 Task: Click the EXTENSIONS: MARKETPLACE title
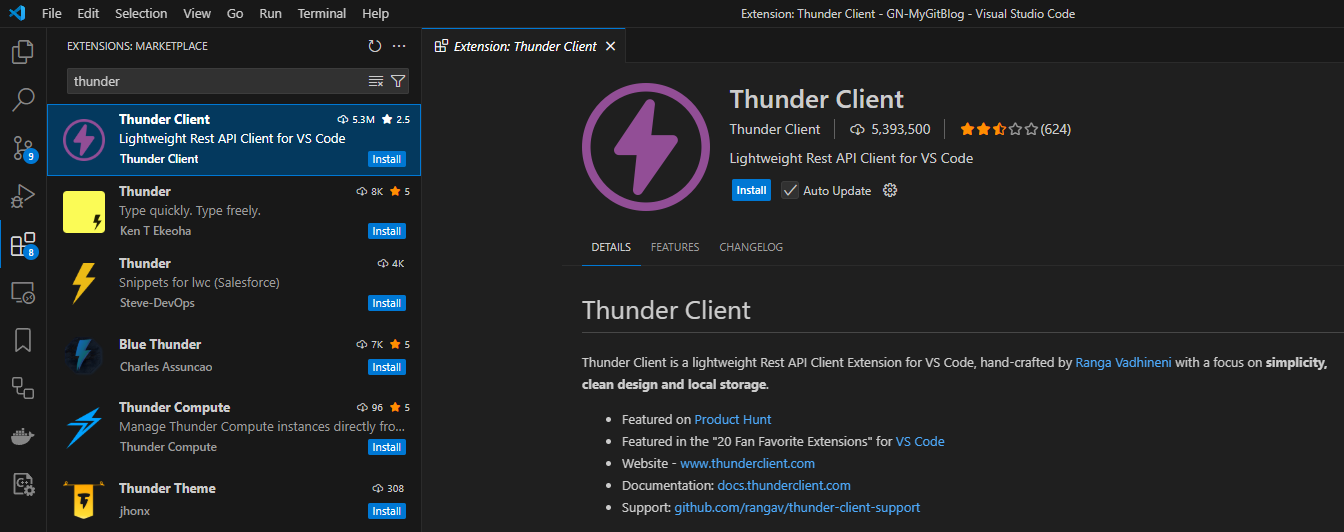click(x=137, y=46)
